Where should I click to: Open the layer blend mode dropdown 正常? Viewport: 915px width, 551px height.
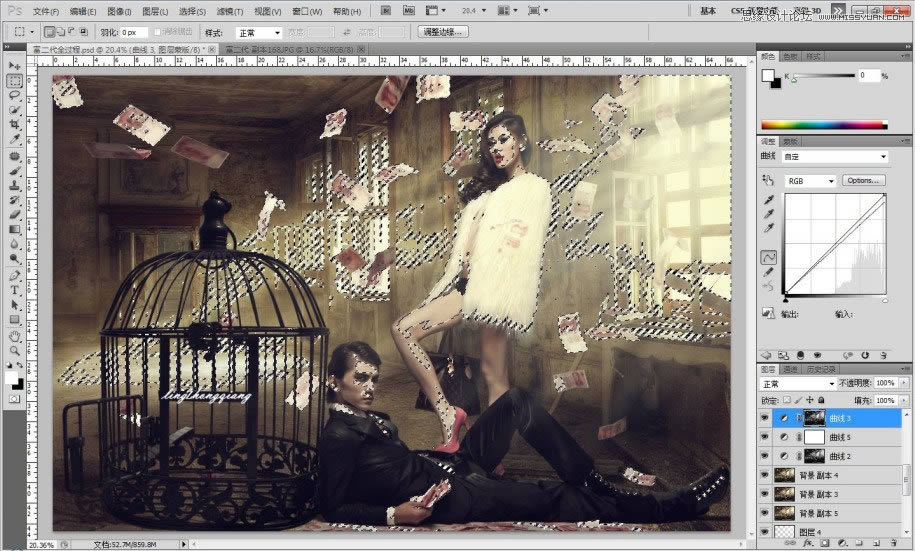(x=798, y=384)
